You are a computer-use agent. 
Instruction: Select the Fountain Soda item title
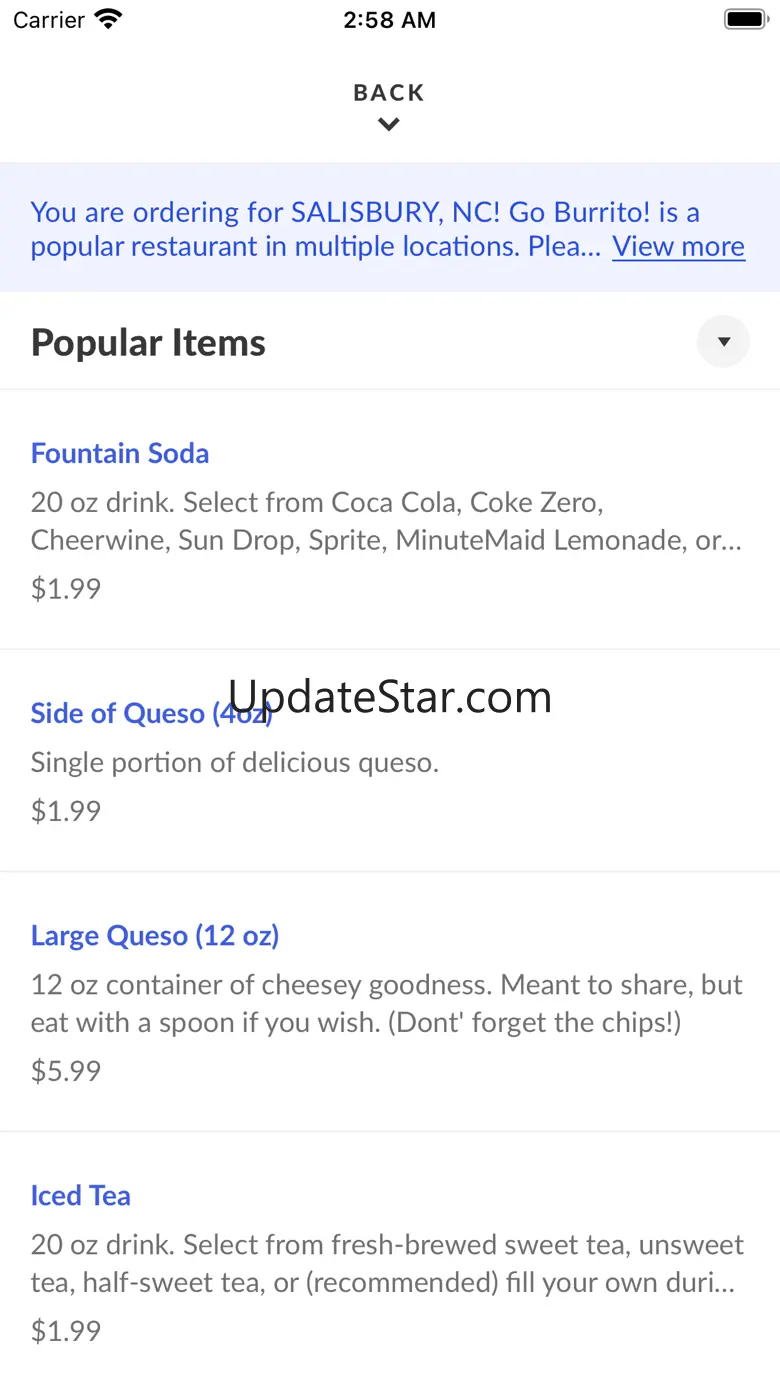[120, 453]
